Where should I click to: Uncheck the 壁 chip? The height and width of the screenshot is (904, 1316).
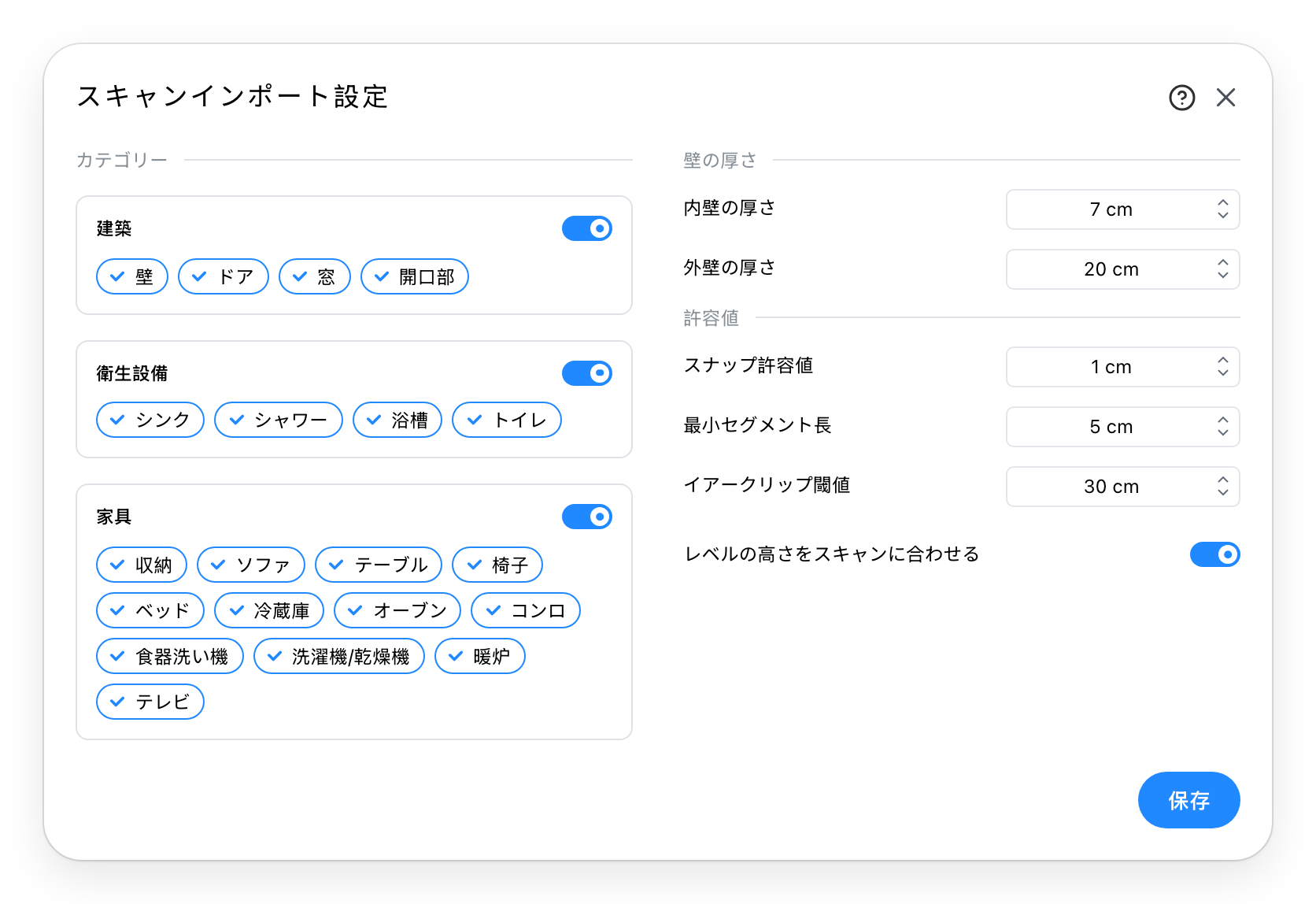pos(132,276)
